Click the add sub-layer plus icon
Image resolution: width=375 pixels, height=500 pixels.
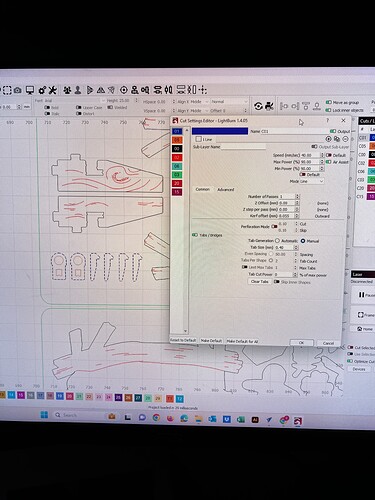328,139
